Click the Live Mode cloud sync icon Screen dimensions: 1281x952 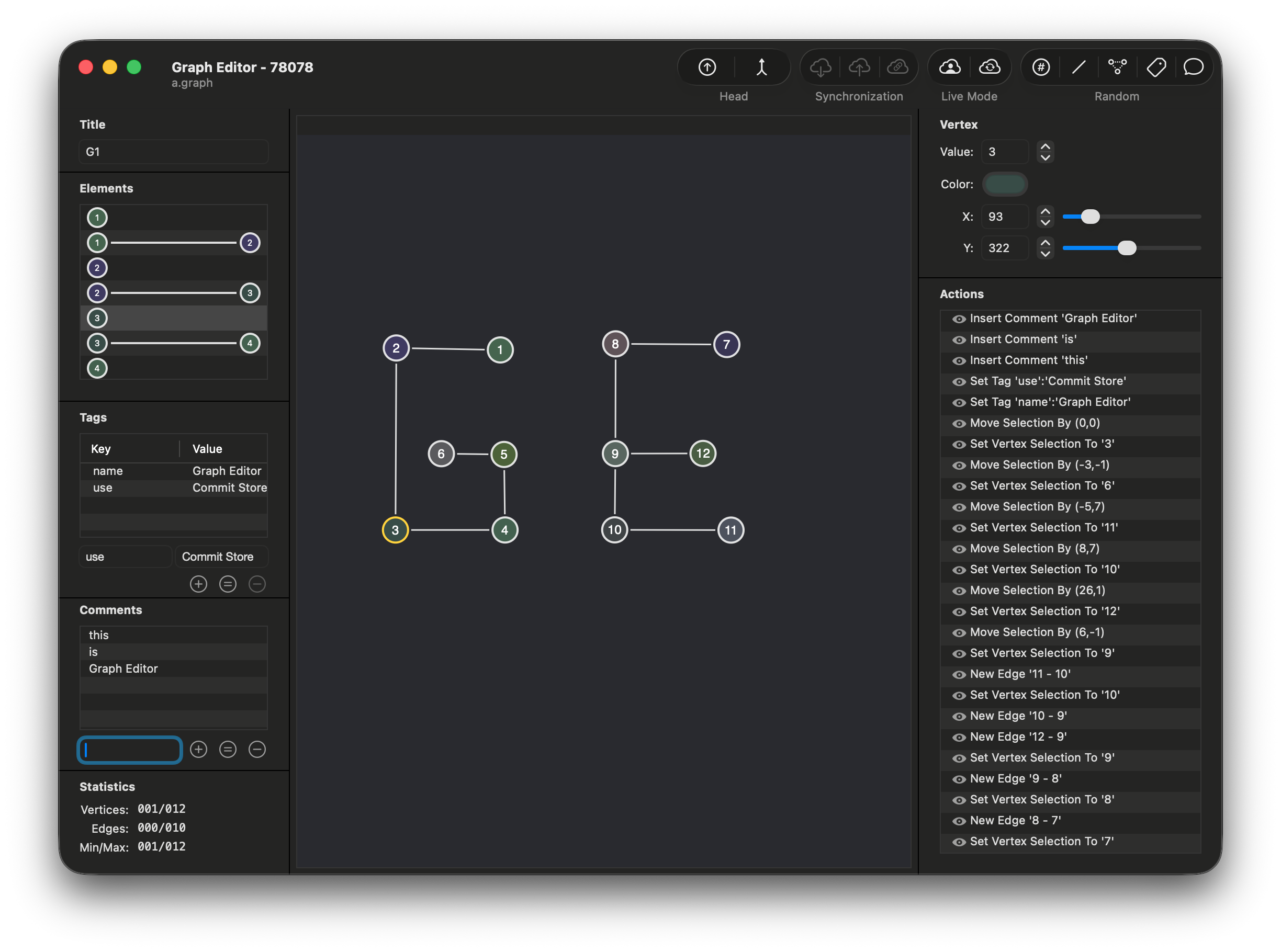point(990,67)
